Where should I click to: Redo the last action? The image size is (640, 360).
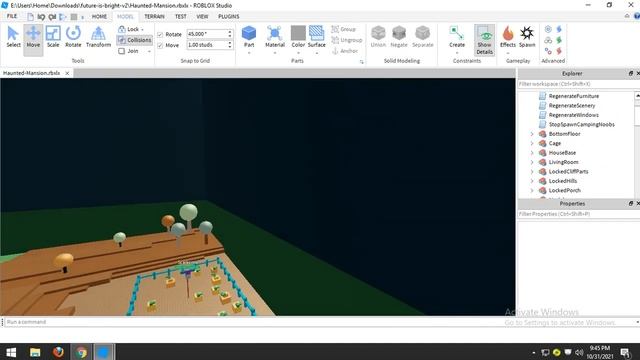click(x=52, y=17)
